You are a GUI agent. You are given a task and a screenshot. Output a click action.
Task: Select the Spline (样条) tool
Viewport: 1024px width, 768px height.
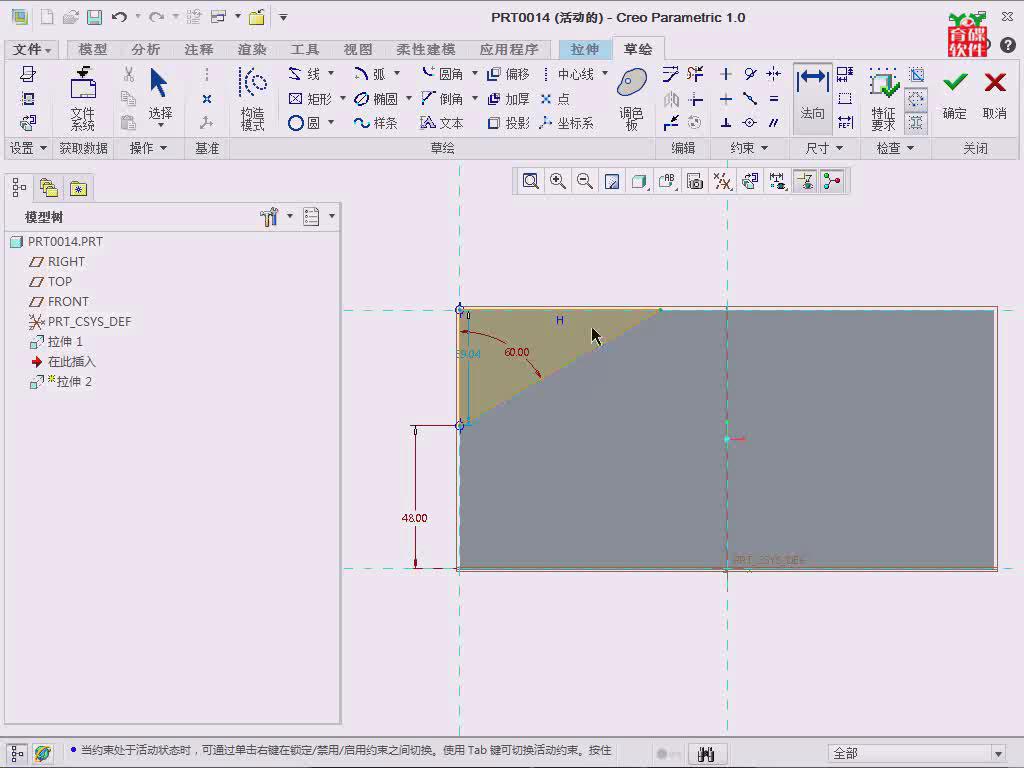376,123
